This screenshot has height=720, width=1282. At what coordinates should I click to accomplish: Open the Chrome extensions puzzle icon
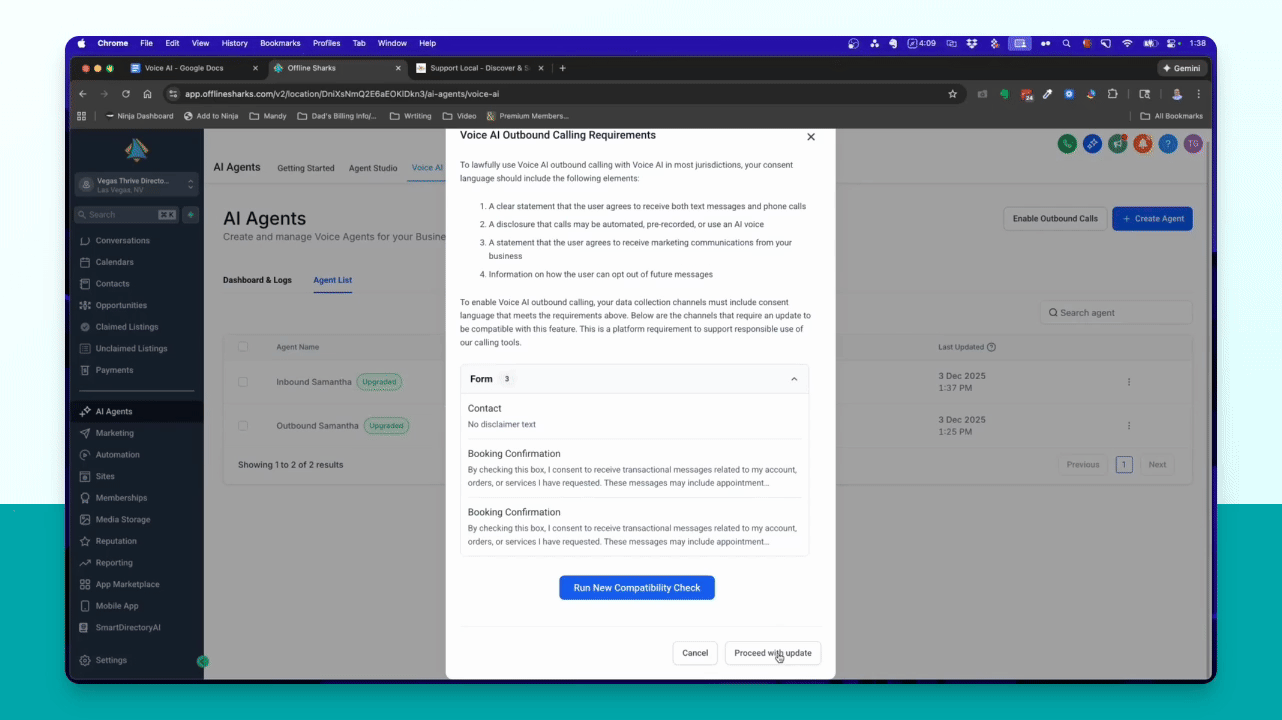1111,94
